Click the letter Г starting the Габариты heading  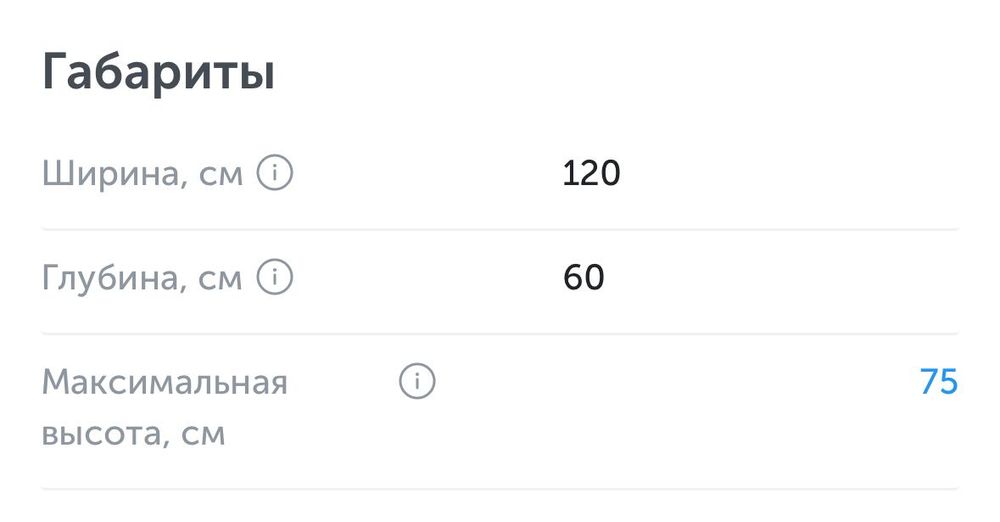(56, 74)
